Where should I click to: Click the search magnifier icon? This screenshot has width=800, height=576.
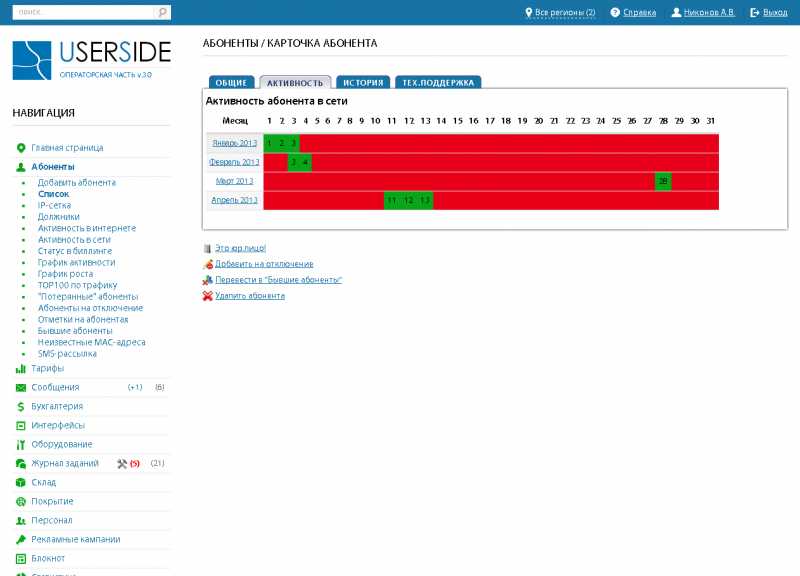[x=162, y=12]
